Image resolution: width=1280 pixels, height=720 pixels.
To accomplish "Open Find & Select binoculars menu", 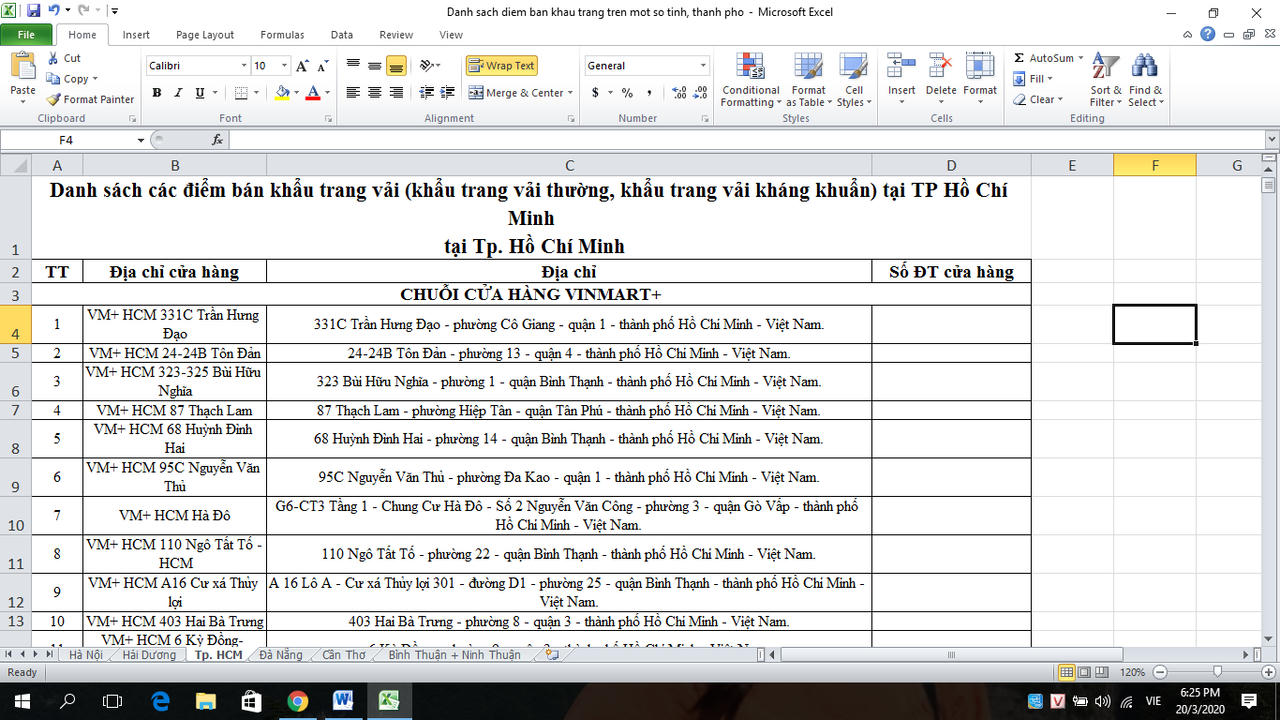I will pos(1145,80).
